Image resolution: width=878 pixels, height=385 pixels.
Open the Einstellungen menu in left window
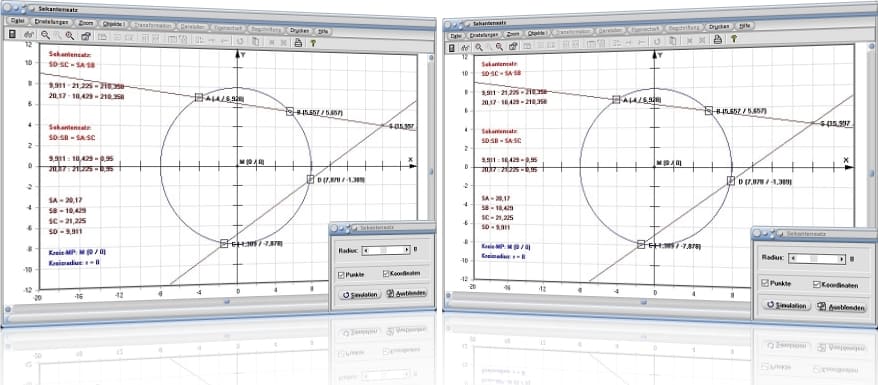51,21
